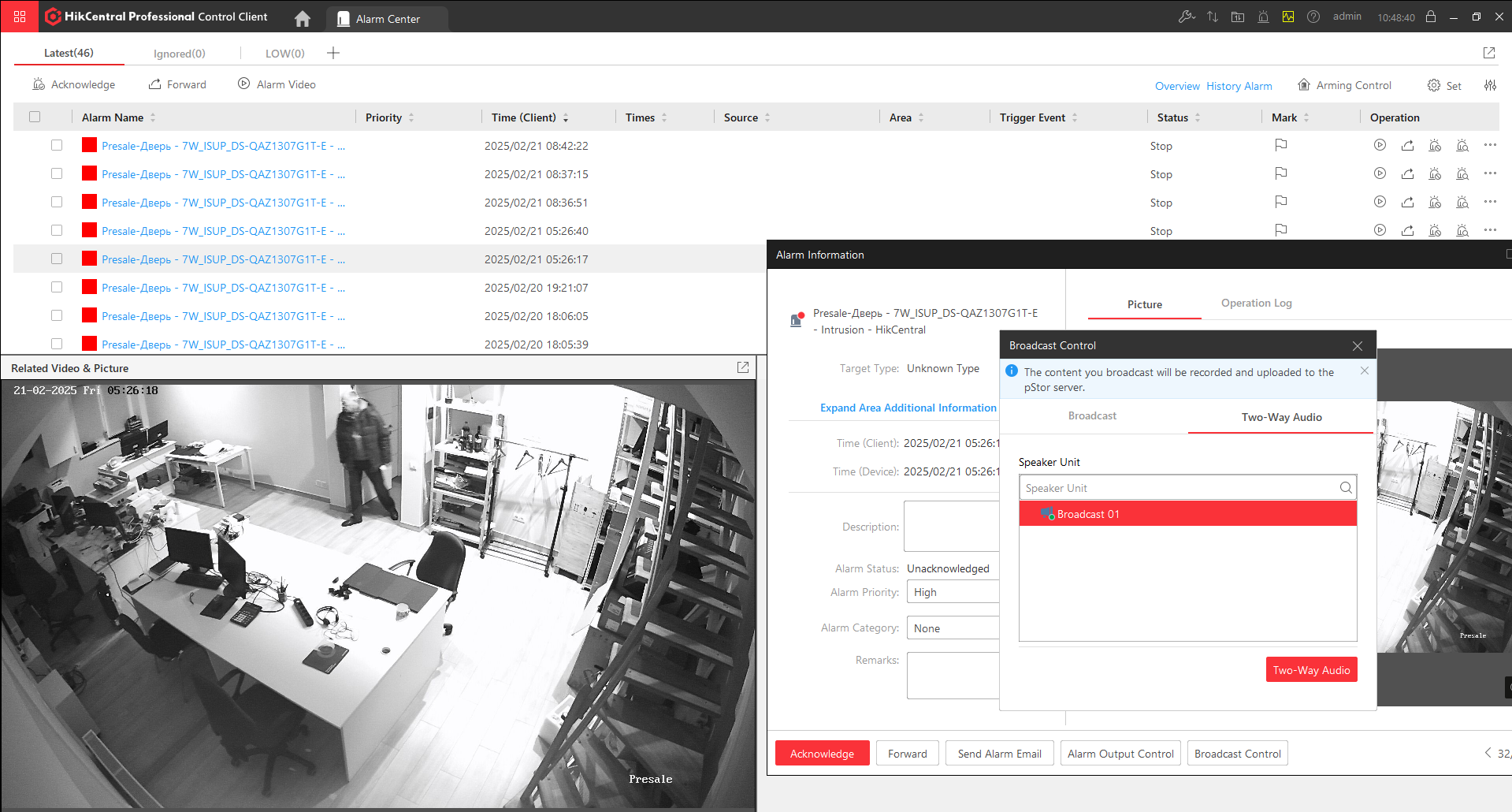This screenshot has height=812, width=1512.
Task: Tick the checkbox for the 08:42:22 alarm
Action: point(57,145)
